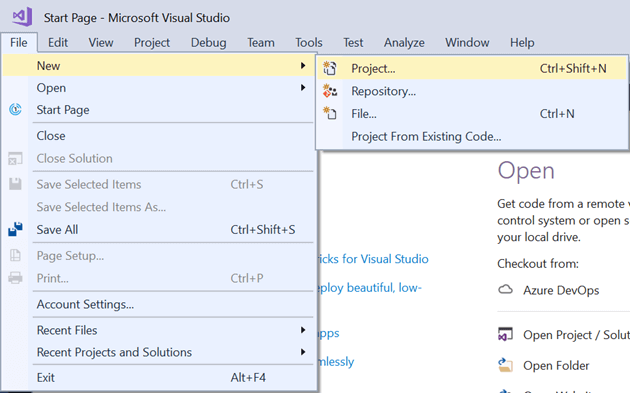Select Recent Files menu entry
630x393 pixels.
click(x=158, y=330)
